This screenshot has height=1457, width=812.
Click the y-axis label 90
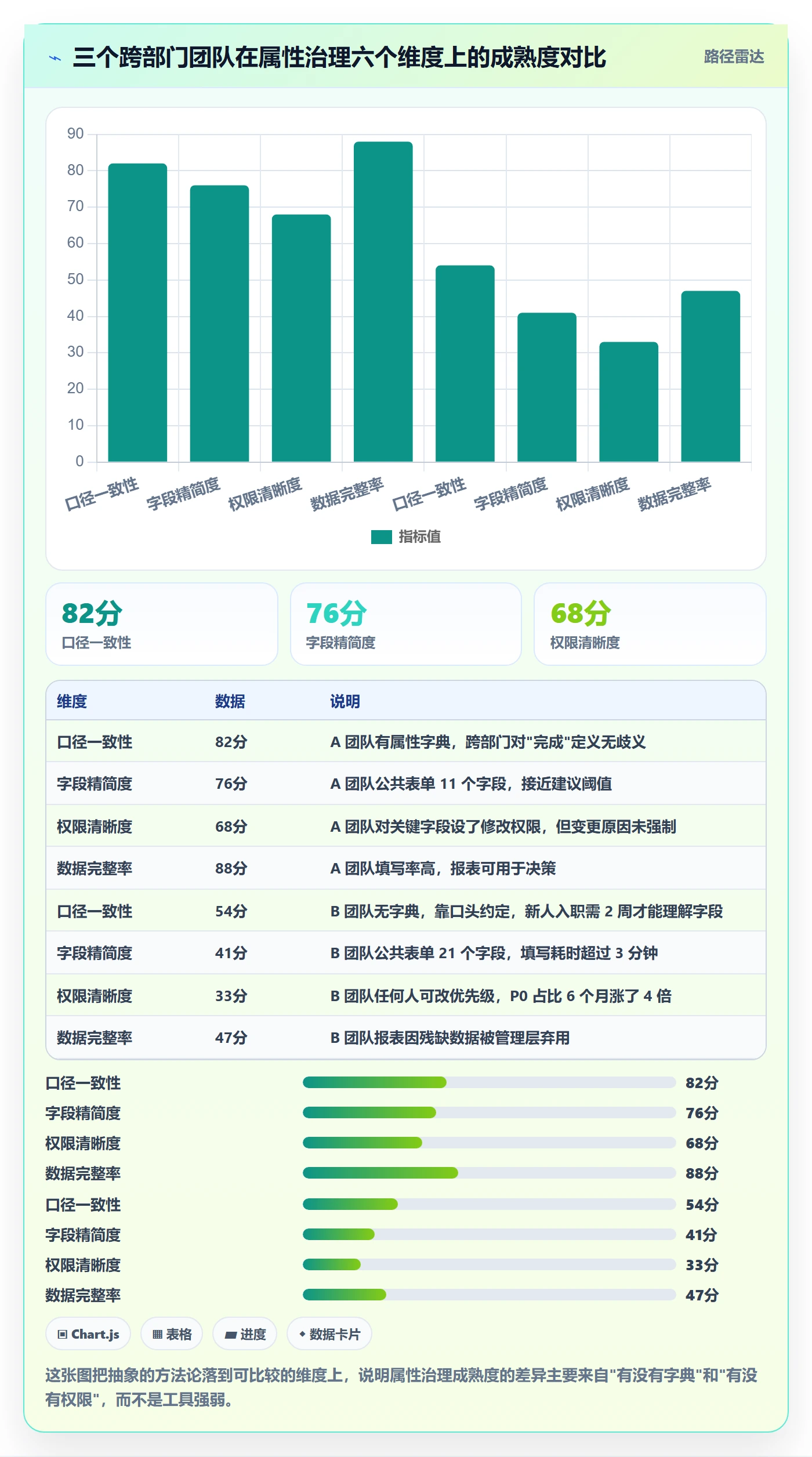[x=75, y=134]
